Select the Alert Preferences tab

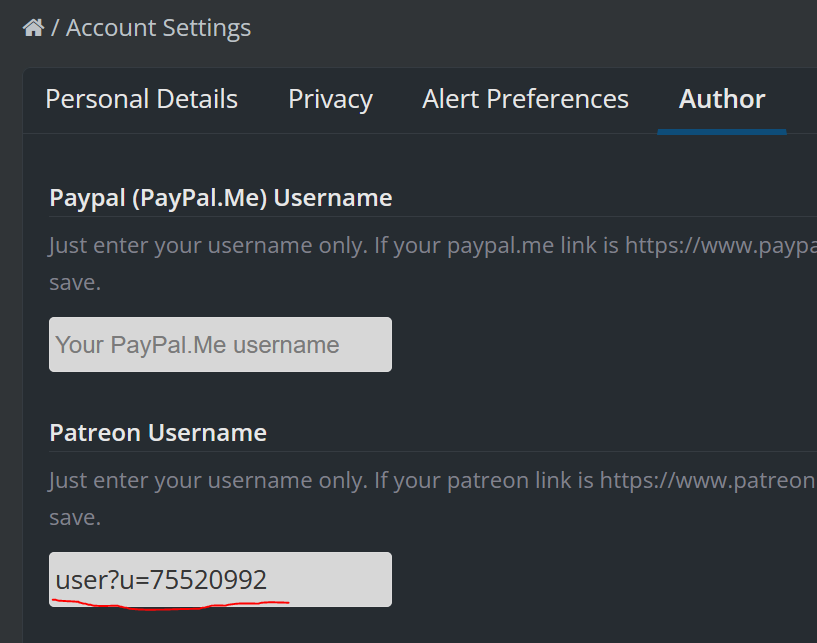tap(525, 99)
